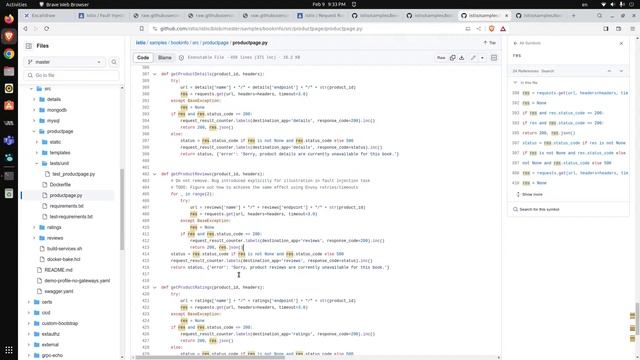
Task: Toggle the symbols panel icon
Action: pos(494,58)
